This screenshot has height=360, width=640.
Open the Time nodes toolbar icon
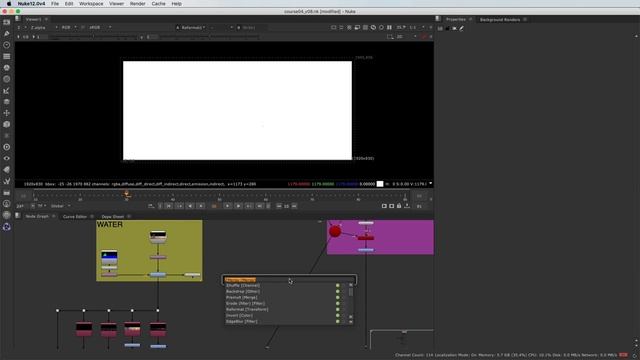[x=7, y=45]
